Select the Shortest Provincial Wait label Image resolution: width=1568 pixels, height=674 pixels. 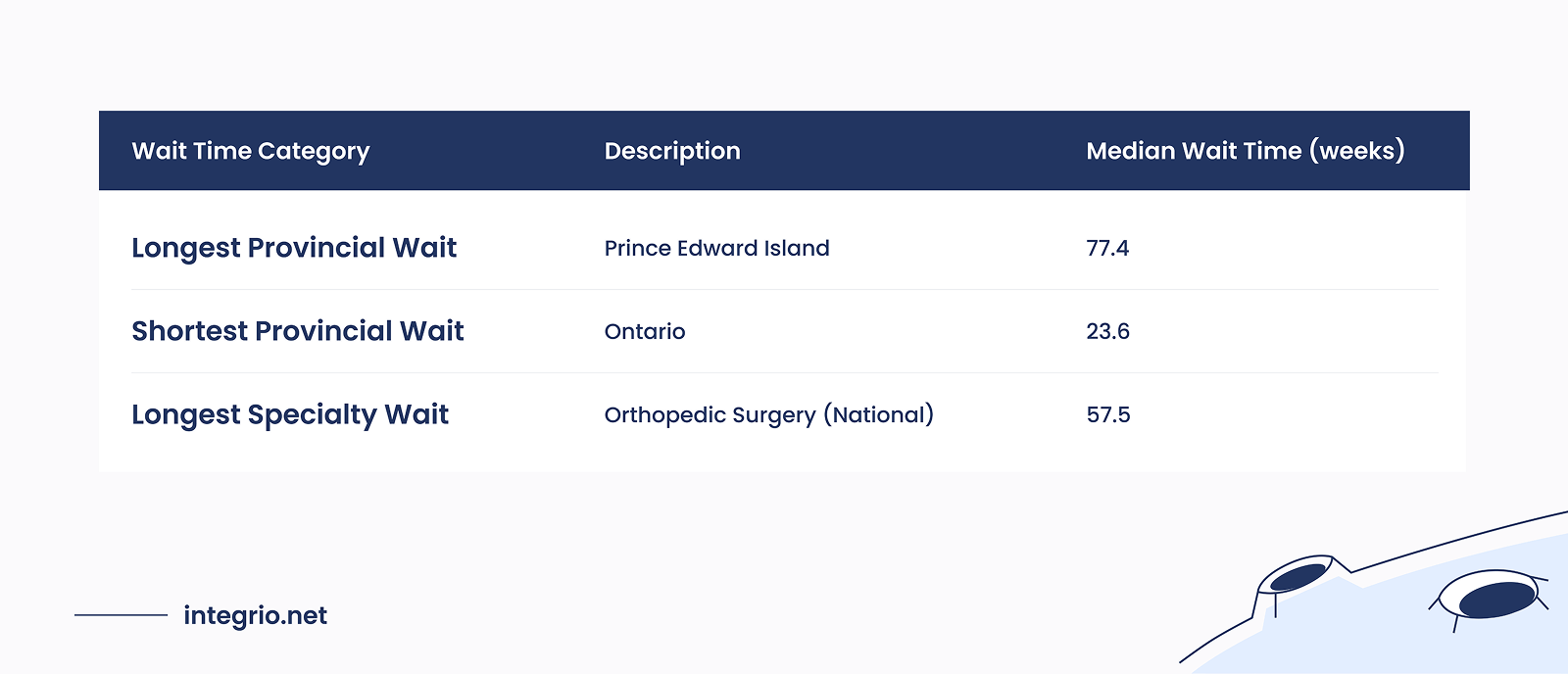click(298, 331)
